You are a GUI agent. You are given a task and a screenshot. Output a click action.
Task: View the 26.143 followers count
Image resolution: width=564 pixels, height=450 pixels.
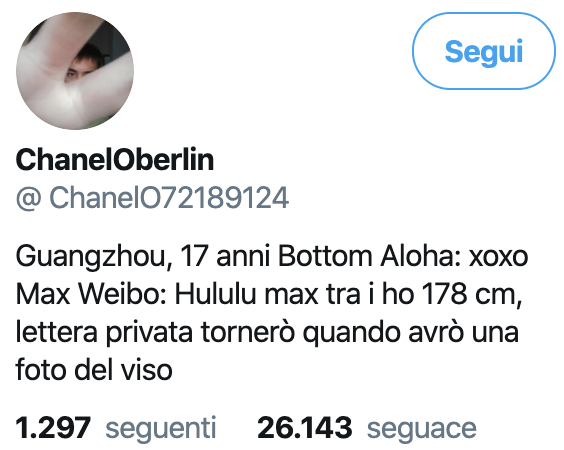click(x=305, y=428)
